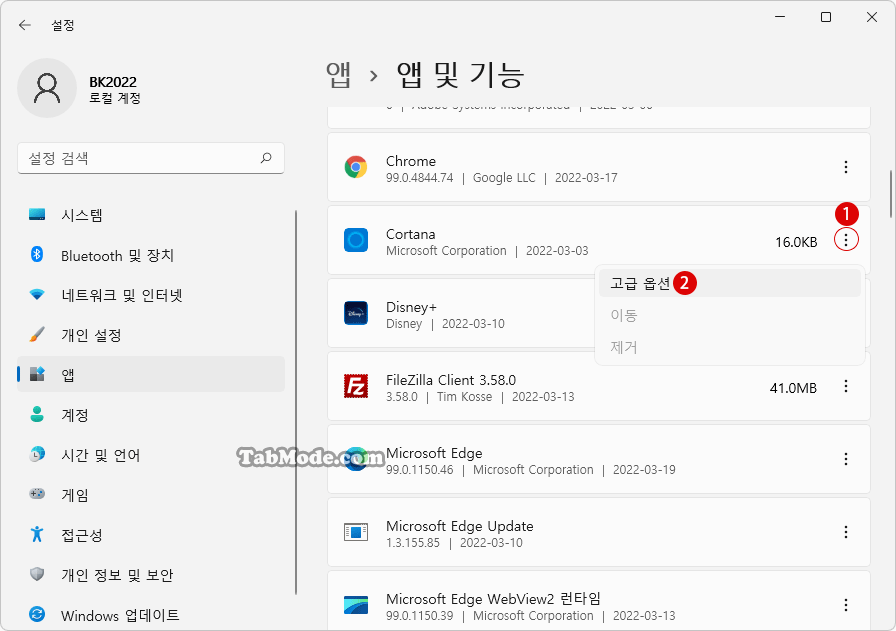Choose 제거 in the context menu
The height and width of the screenshot is (631, 896).
click(x=730, y=347)
